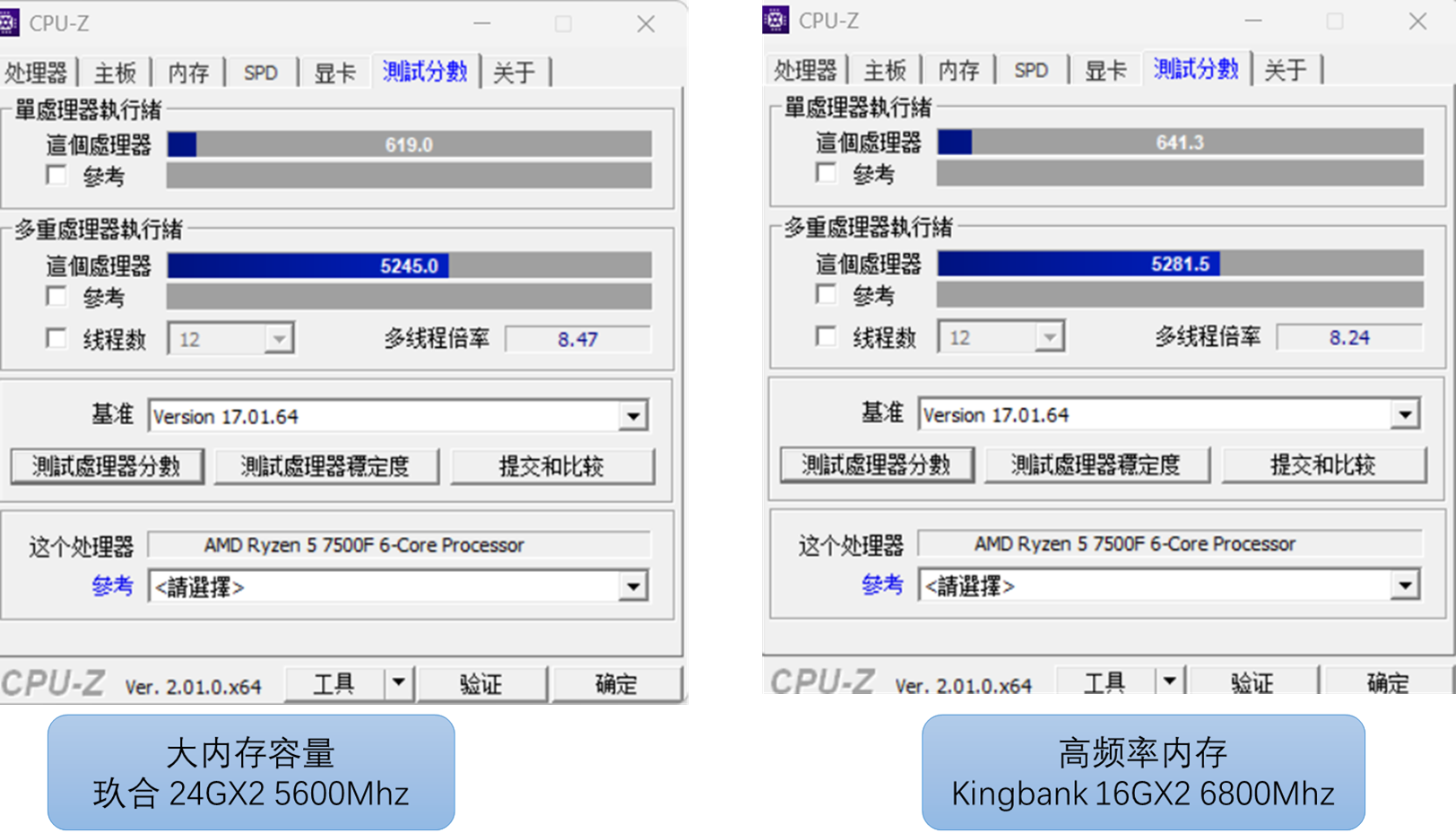This screenshot has height=833, width=1456.
Task: Click processor name field in right window
Action: [x=1171, y=543]
